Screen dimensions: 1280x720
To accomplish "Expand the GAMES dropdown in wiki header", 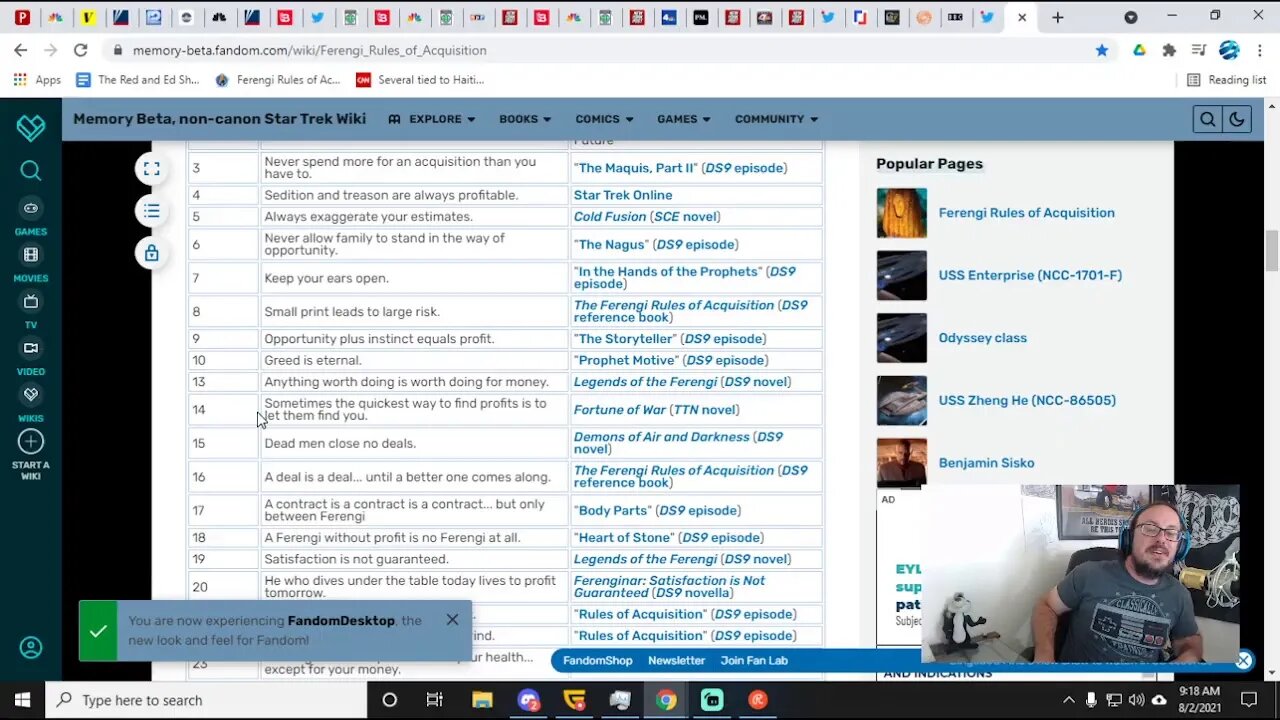I will click(x=684, y=119).
